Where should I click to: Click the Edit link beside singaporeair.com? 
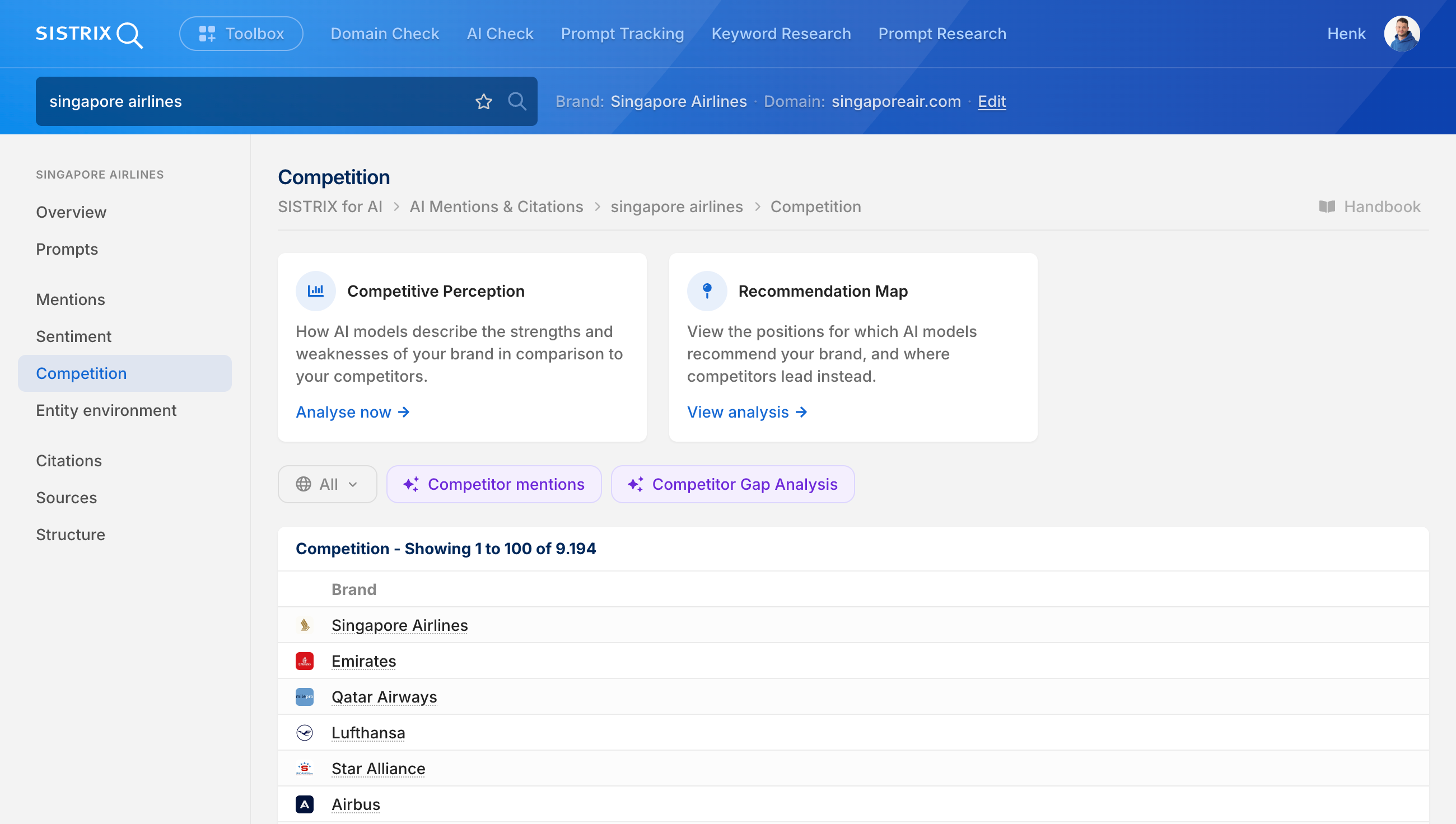click(992, 101)
